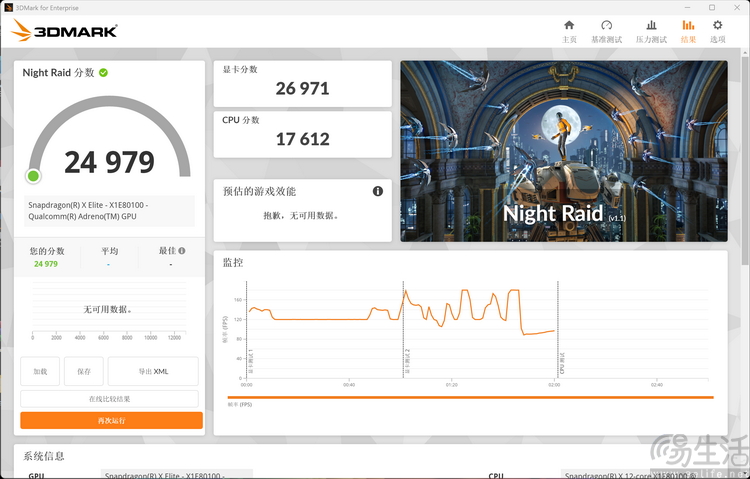Click the 显卡测试 2 marker in chart

(x=408, y=361)
